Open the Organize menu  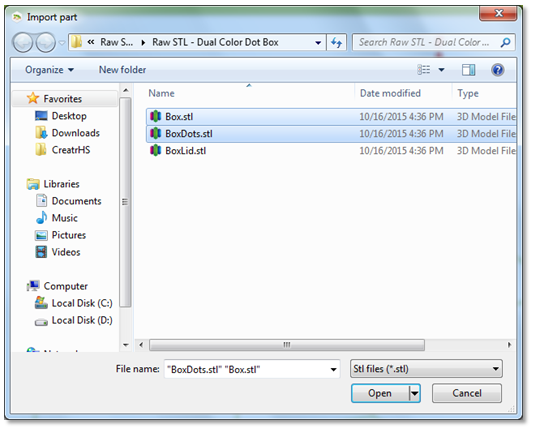coord(49,70)
